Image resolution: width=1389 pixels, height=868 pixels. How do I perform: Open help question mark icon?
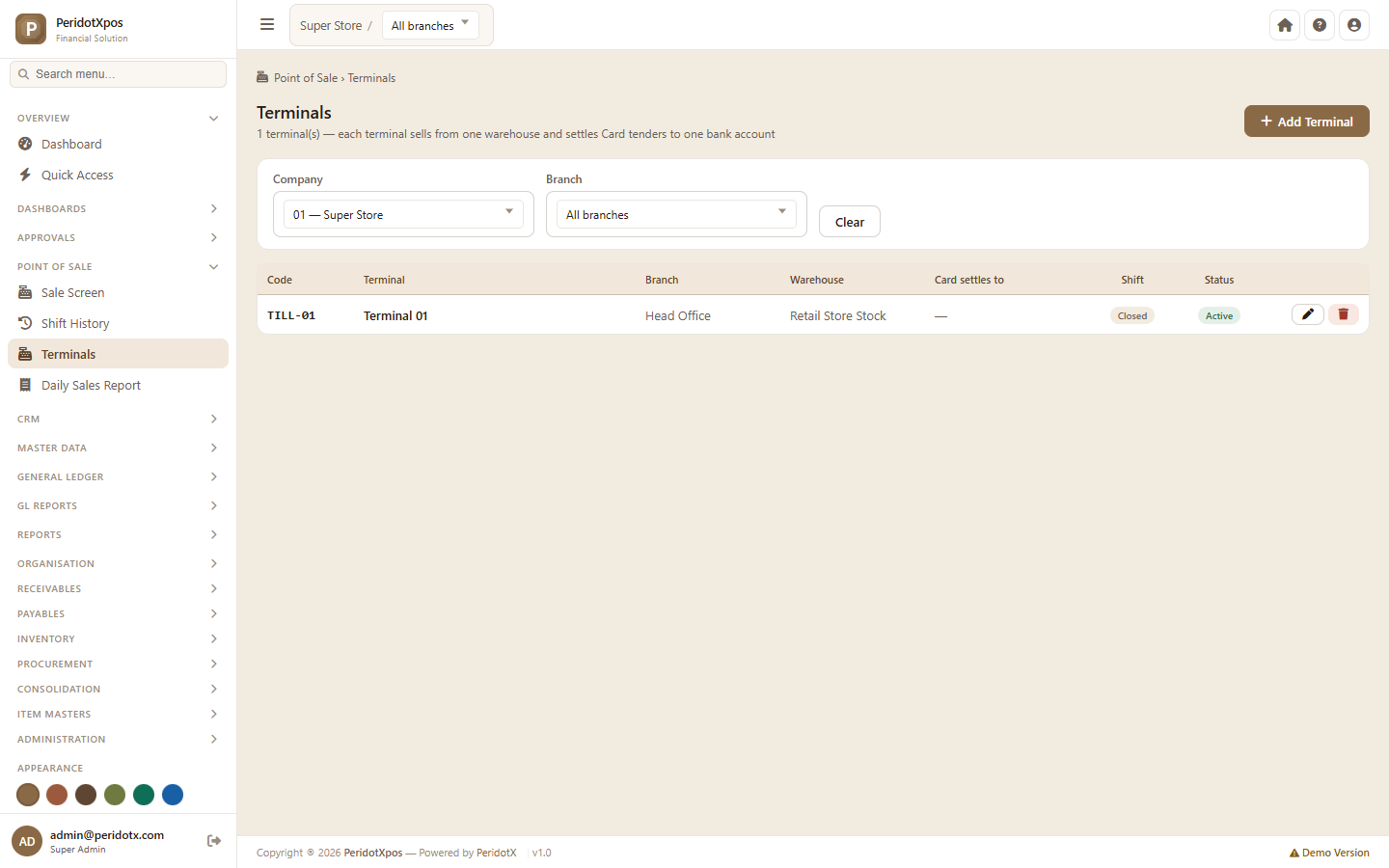coord(1320,25)
